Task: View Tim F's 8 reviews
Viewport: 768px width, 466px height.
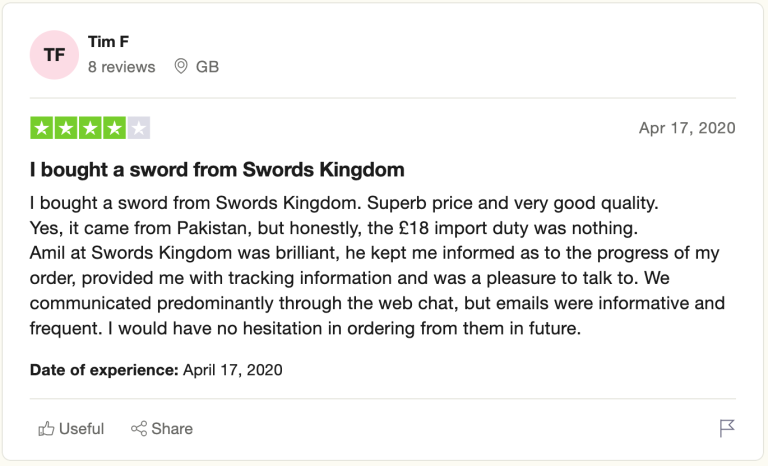Action: [121, 67]
